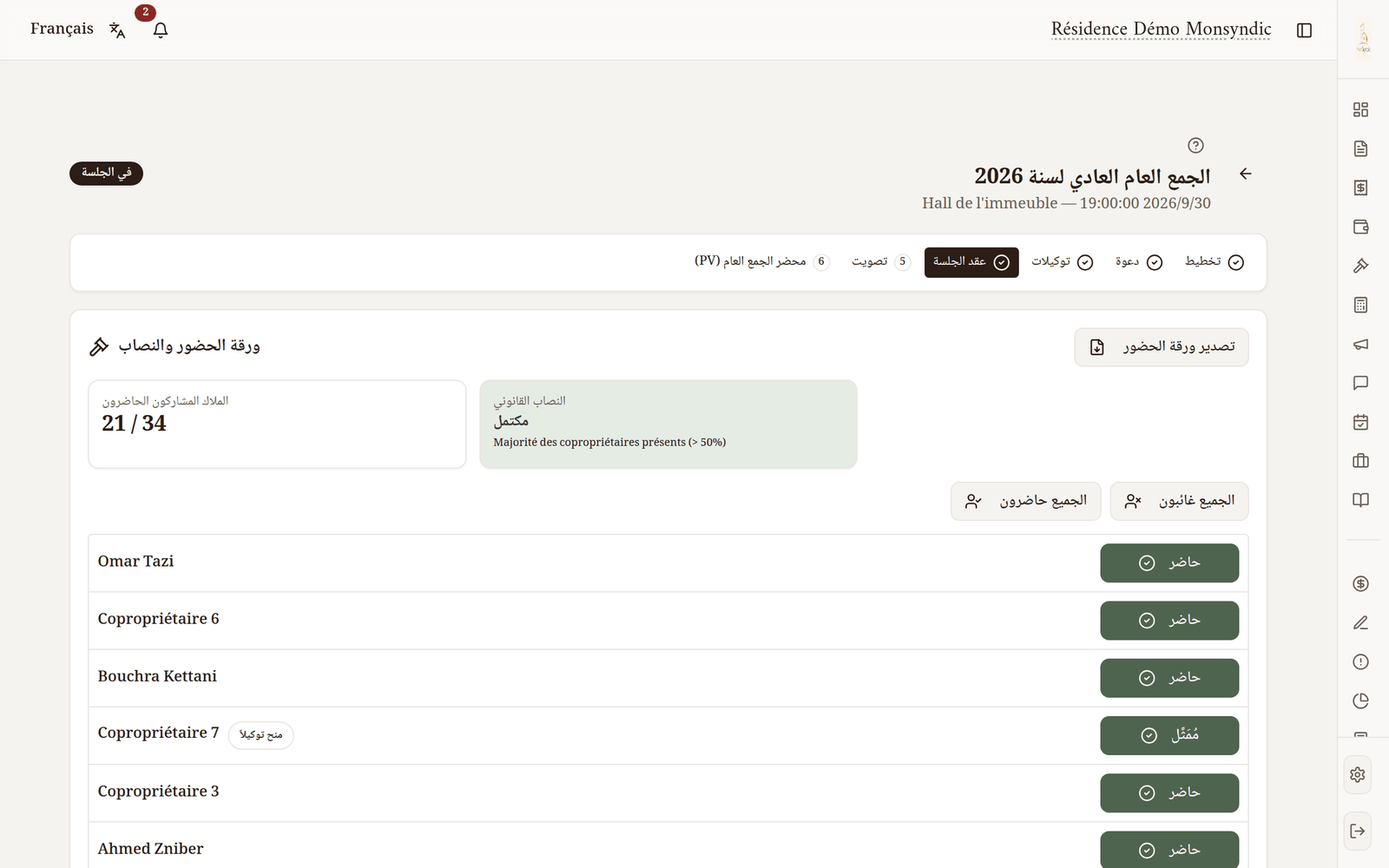Open the documents file icon in sidebar
This screenshot has width=1389, height=868.
1360,148
